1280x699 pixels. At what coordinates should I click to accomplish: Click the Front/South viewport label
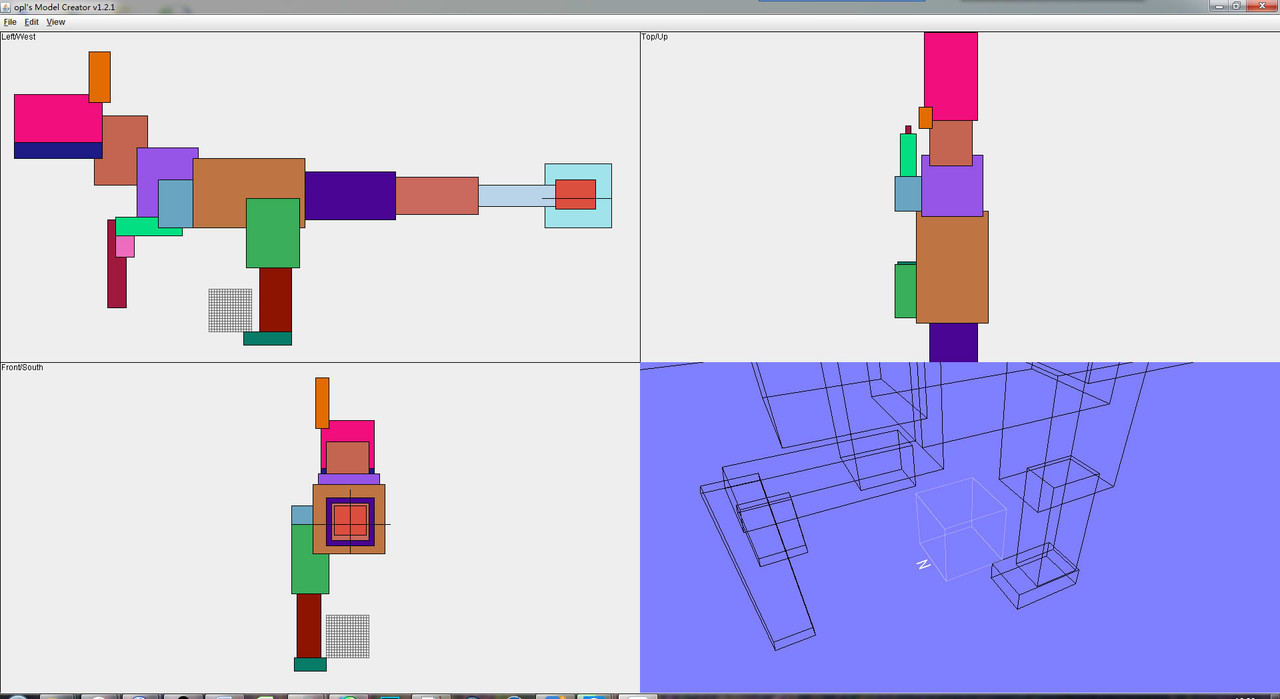pos(22,367)
